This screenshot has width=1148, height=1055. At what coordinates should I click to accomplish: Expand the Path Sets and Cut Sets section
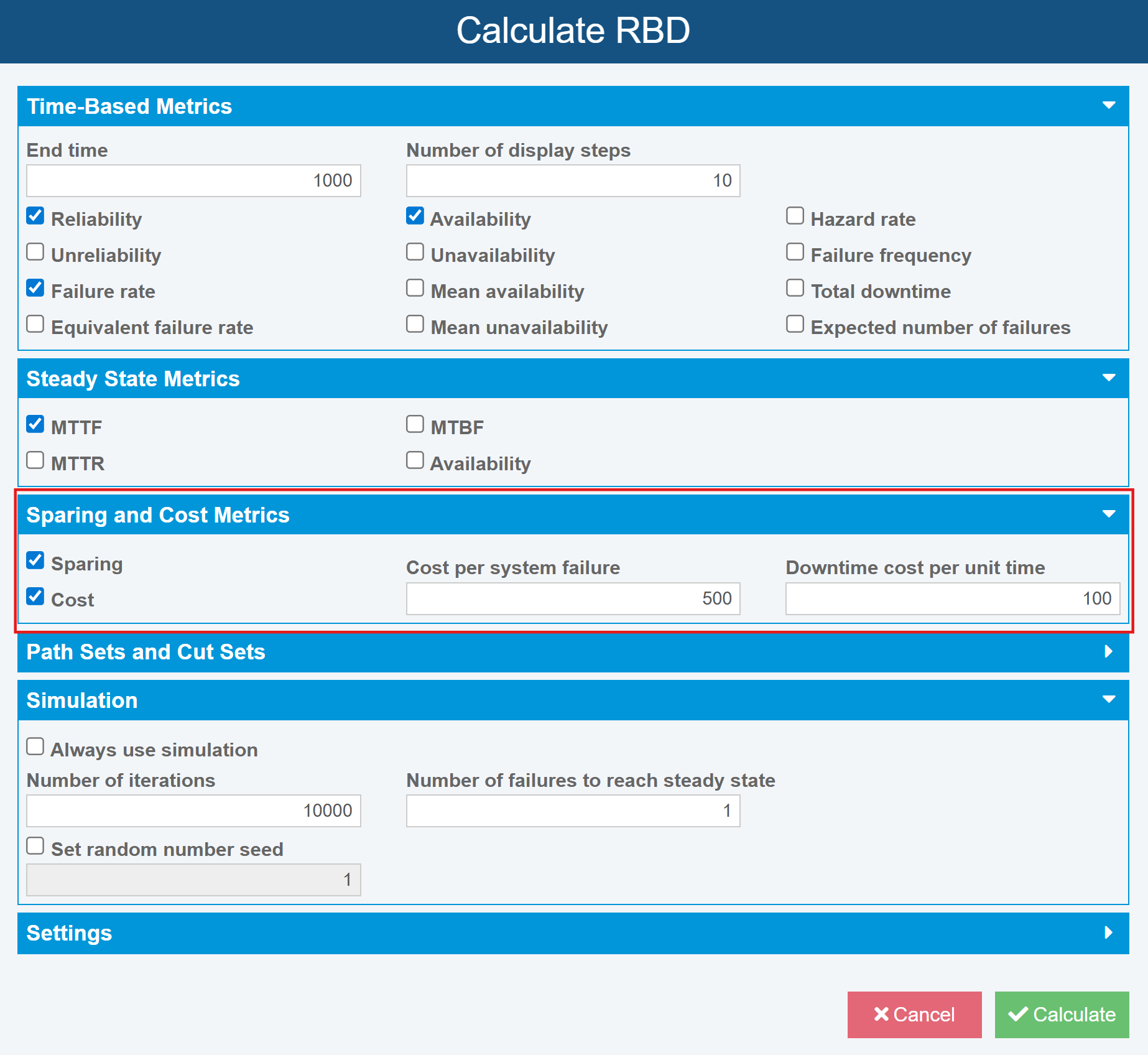[x=1108, y=651]
